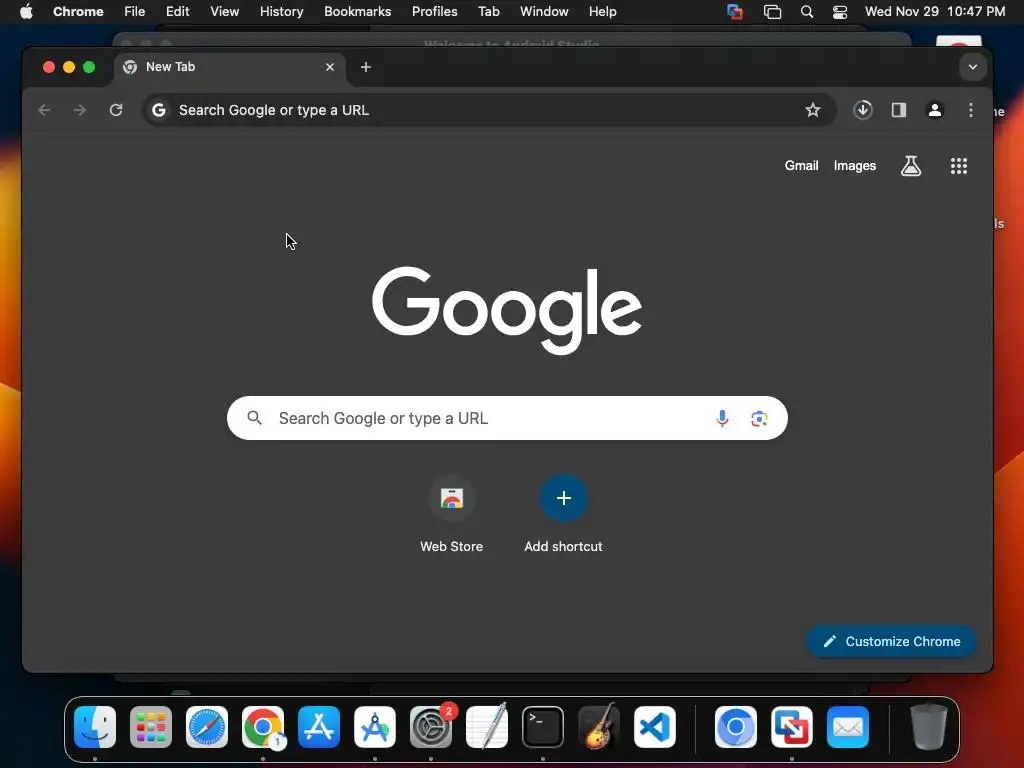Open the Apple menu

26,11
